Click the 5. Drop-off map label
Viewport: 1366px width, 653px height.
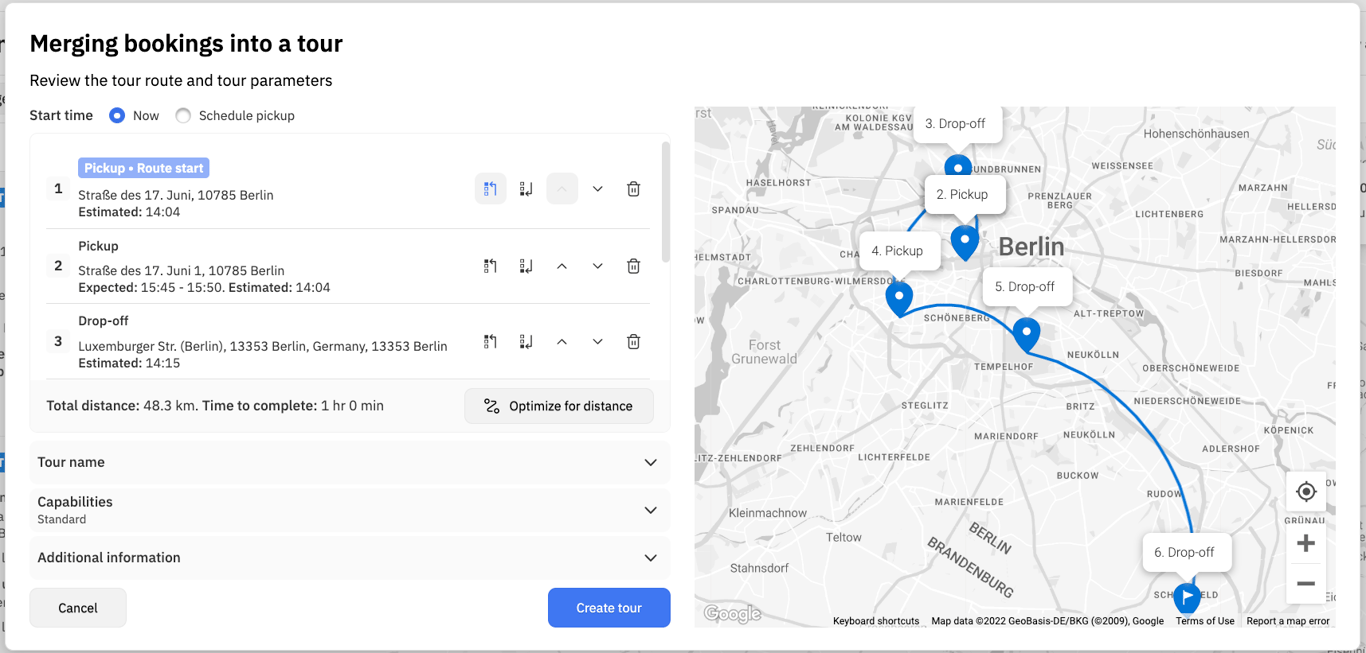[1027, 286]
